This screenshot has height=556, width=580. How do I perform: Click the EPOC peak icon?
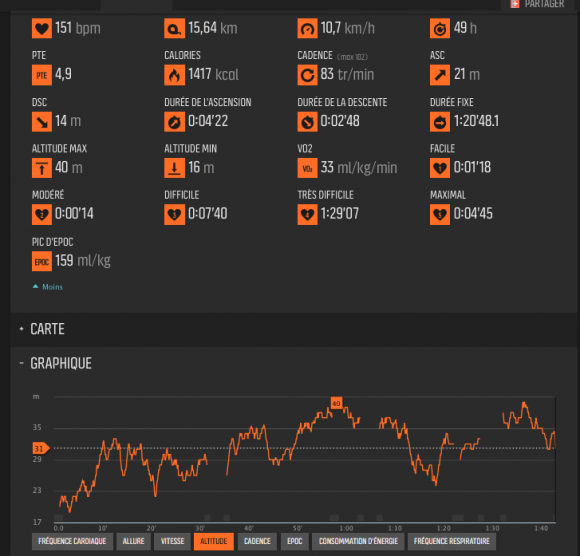click(41, 261)
